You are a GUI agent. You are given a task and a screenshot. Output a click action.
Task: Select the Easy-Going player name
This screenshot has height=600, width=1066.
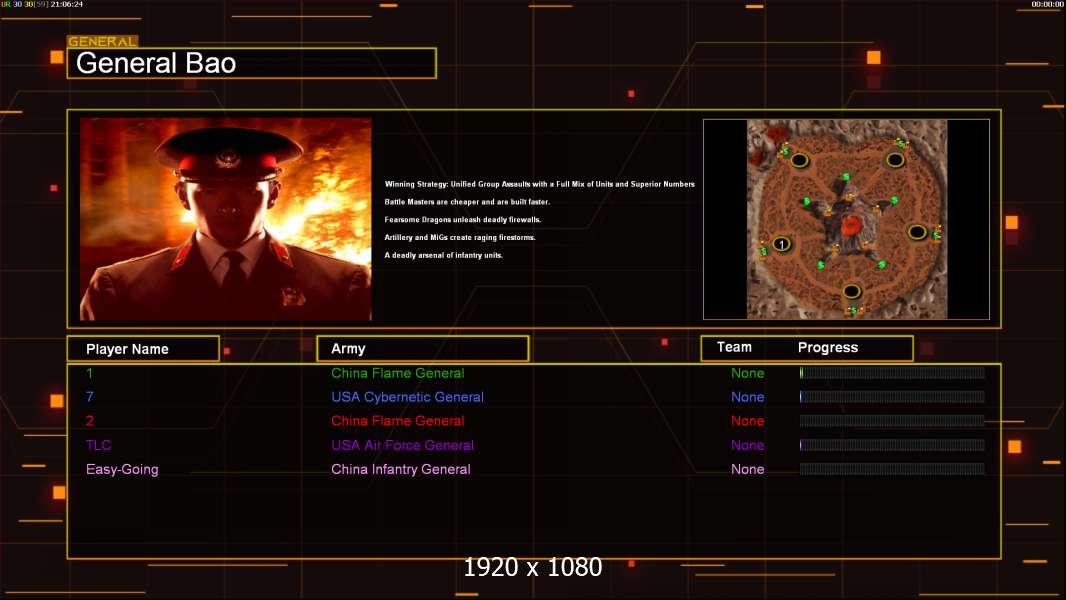point(122,470)
